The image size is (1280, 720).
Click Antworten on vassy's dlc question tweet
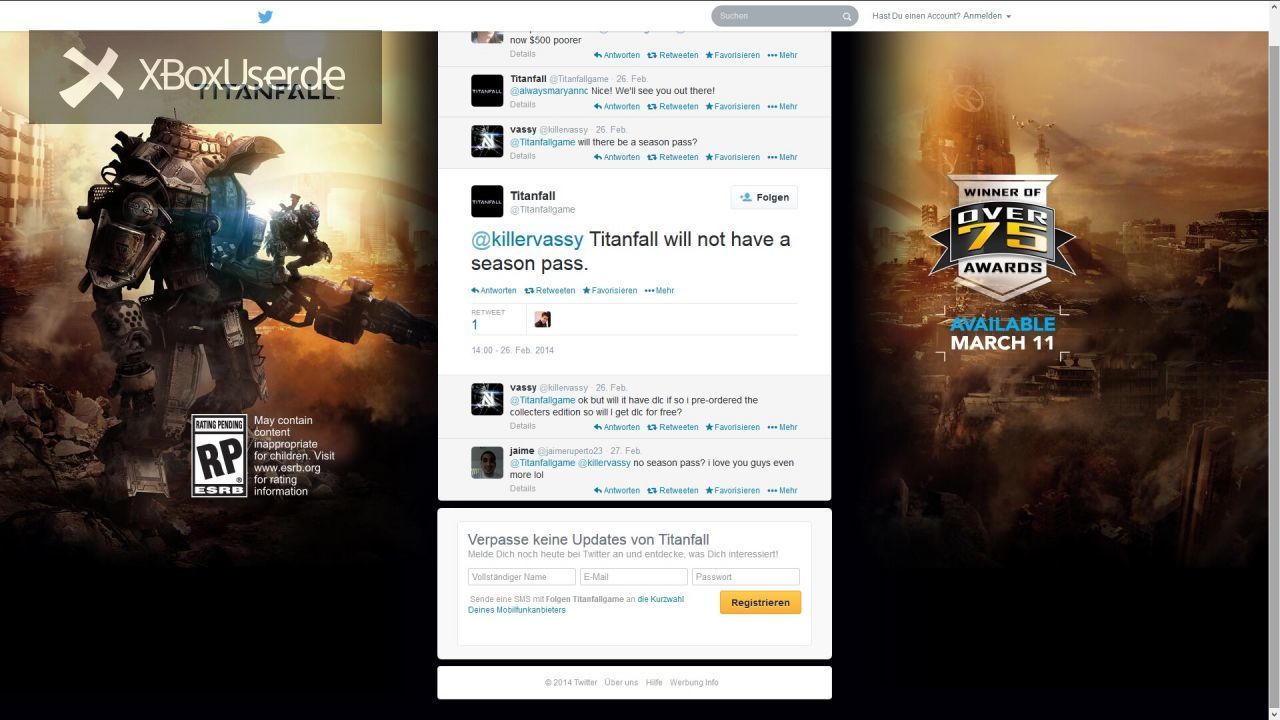(617, 428)
